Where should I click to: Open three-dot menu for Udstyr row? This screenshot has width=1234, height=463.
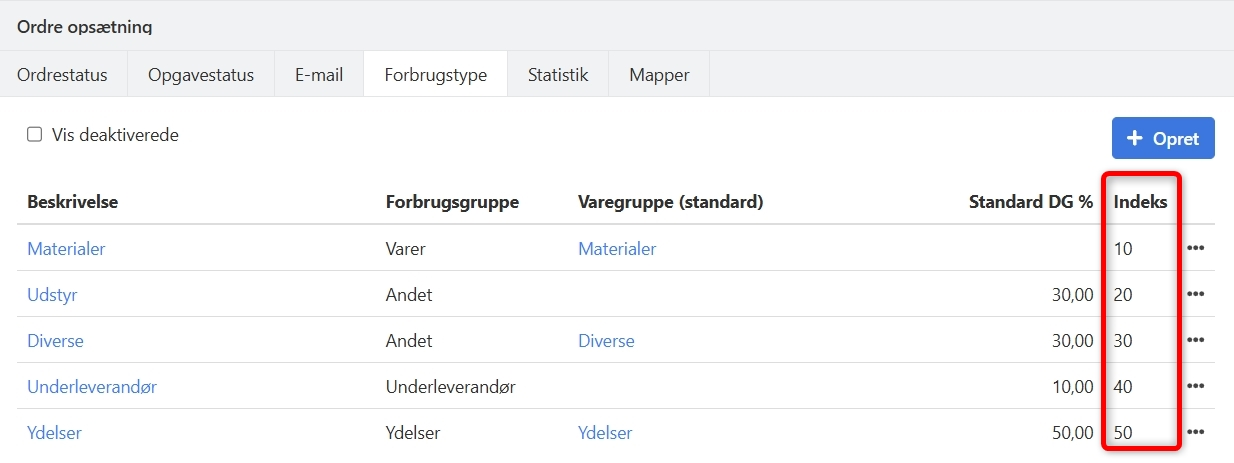click(x=1195, y=294)
